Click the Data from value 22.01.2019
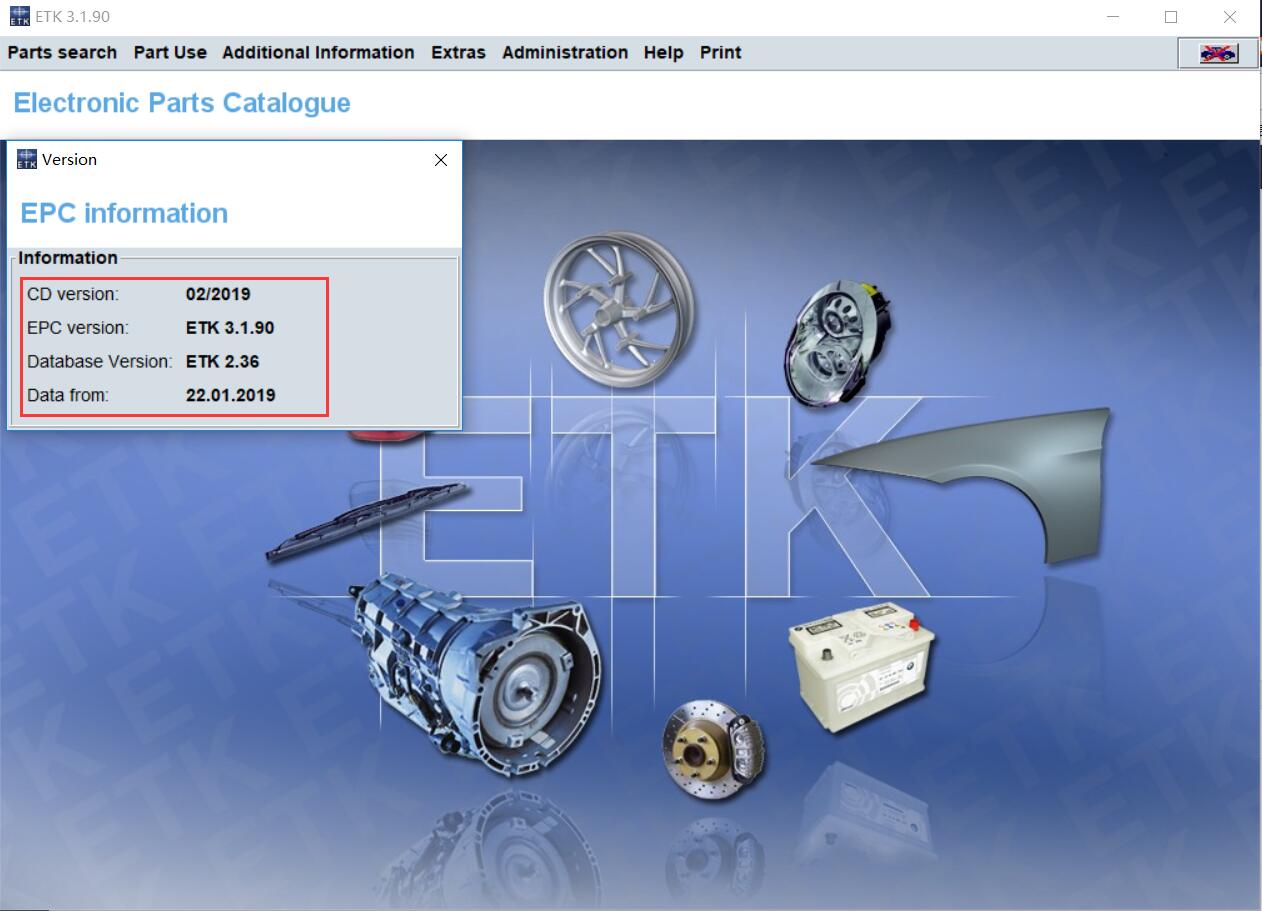This screenshot has width=1262, height=911. point(231,395)
